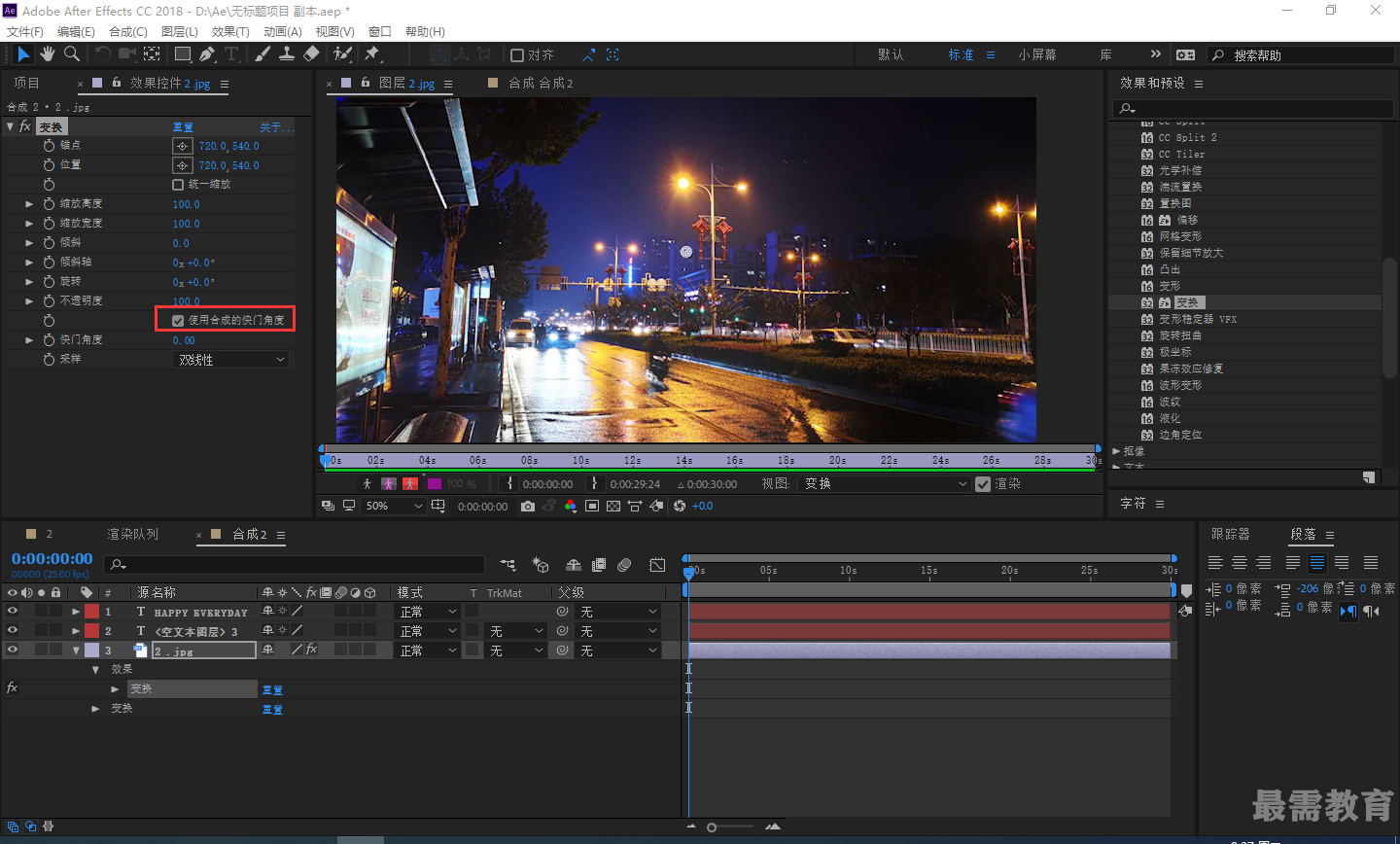Select the Clone Stamp tool
The height and width of the screenshot is (844, 1400).
(287, 54)
